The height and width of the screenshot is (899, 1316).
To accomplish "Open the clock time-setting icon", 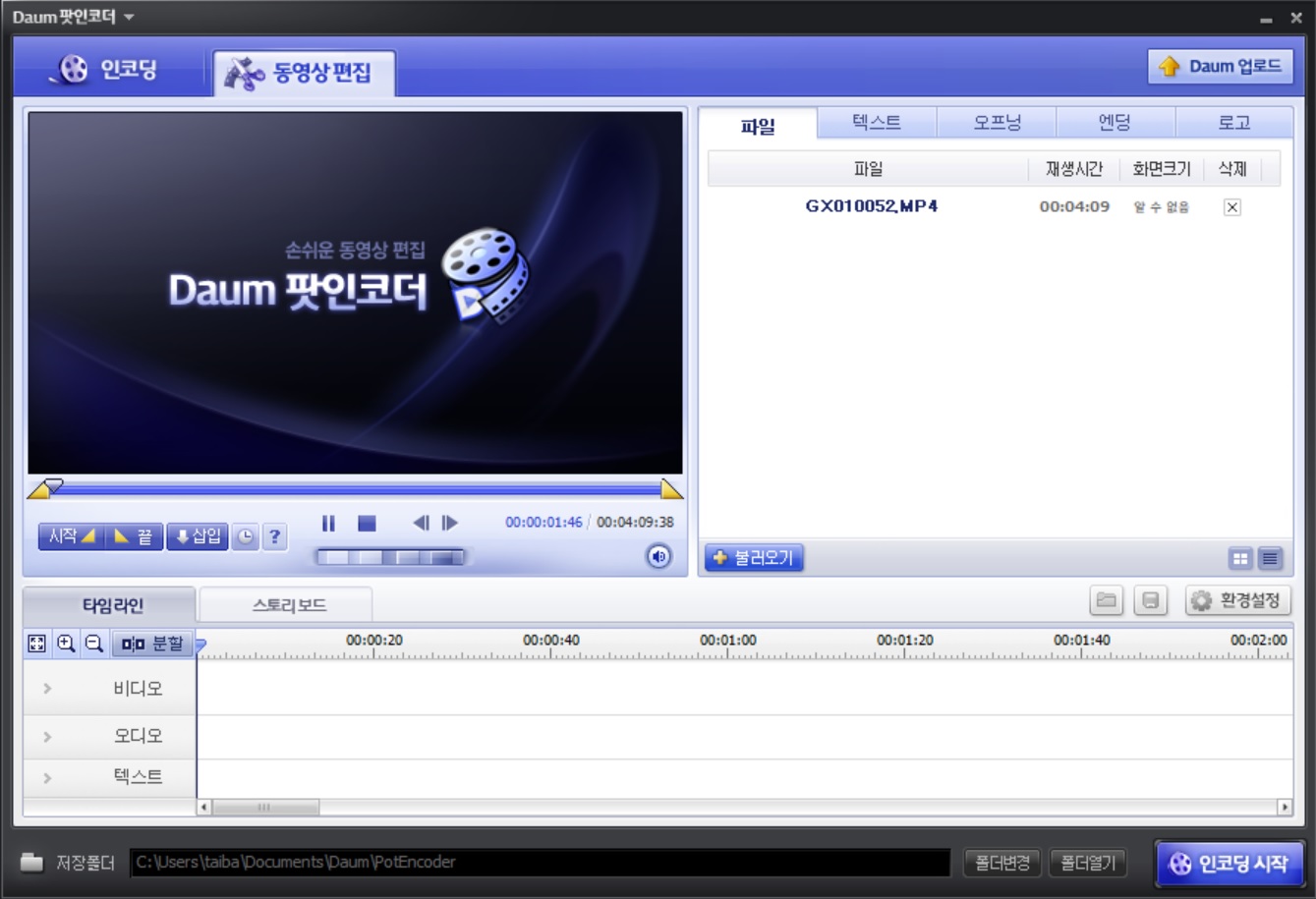I will click(x=245, y=536).
